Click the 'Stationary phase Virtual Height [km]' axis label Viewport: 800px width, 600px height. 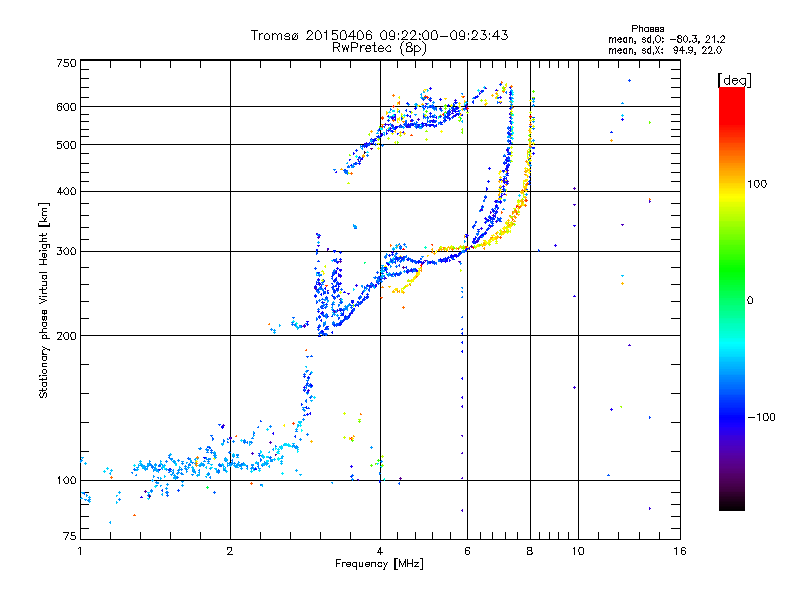[44, 300]
